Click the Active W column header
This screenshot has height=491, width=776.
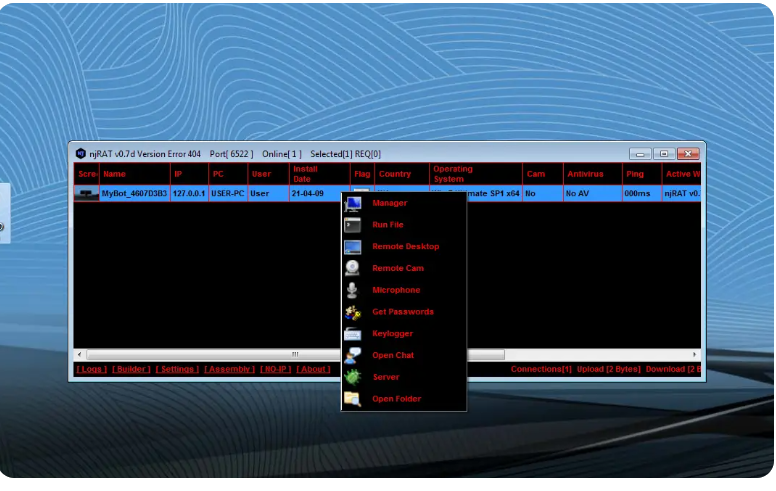681,174
